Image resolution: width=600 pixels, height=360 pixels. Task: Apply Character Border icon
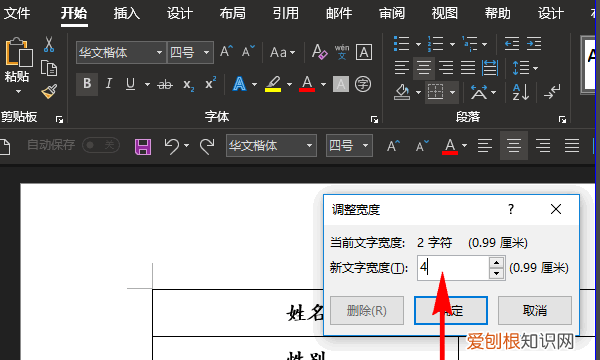point(364,52)
